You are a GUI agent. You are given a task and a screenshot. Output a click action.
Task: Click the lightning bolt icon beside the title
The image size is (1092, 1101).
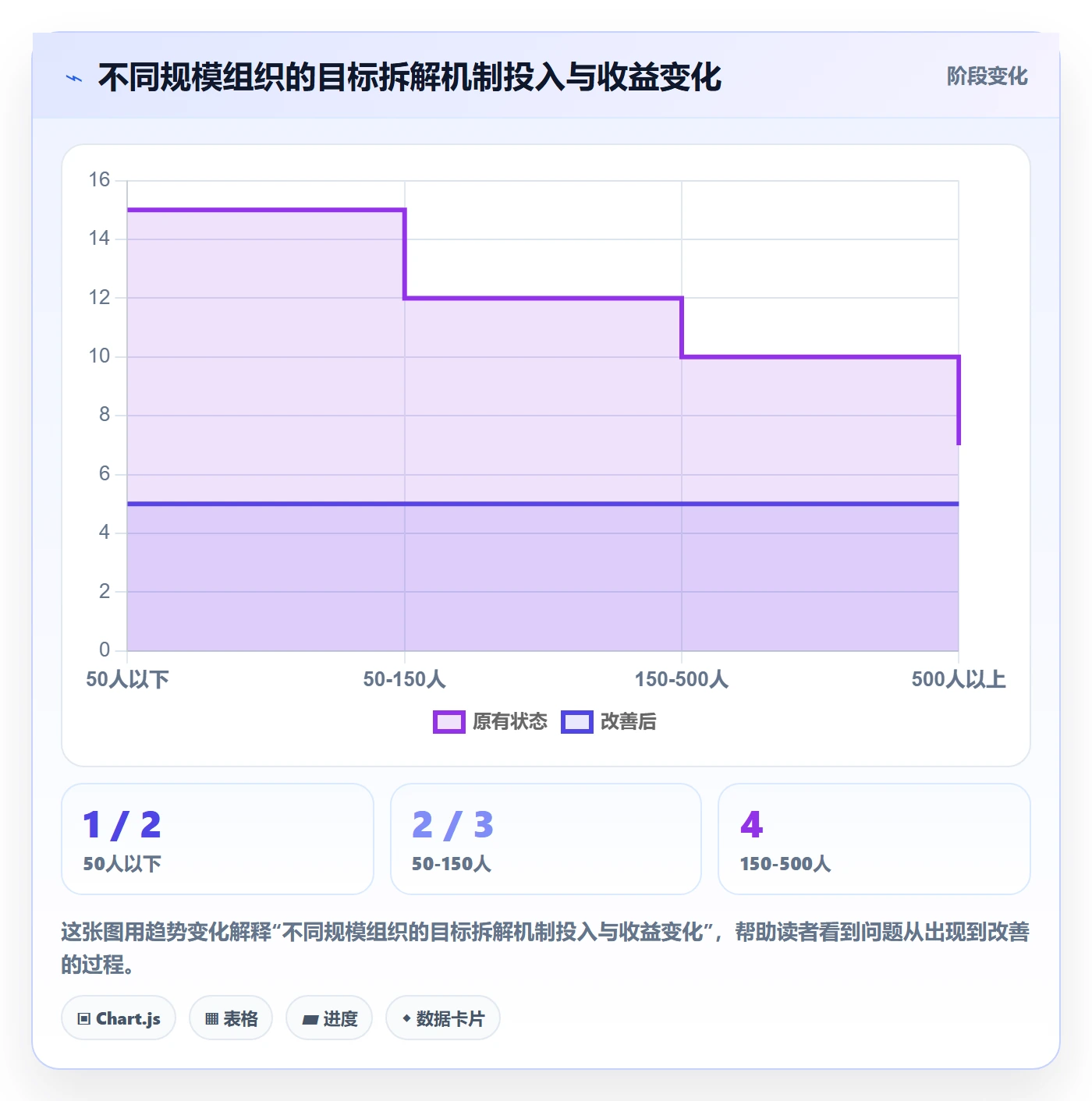[74, 78]
